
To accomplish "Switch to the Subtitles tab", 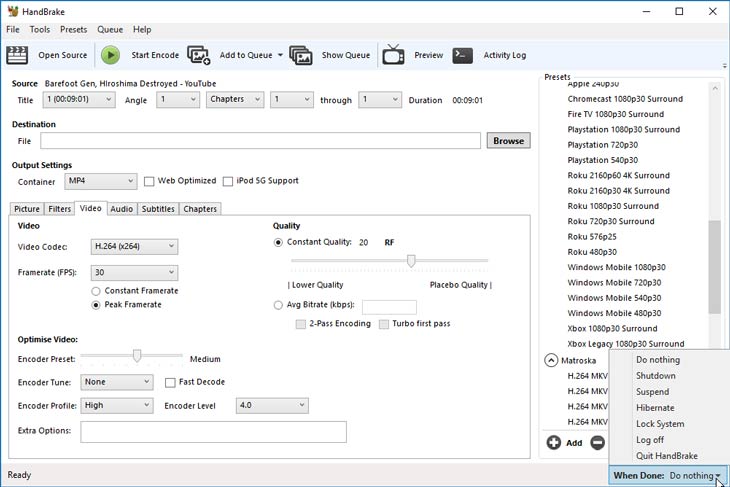I will pos(158,209).
